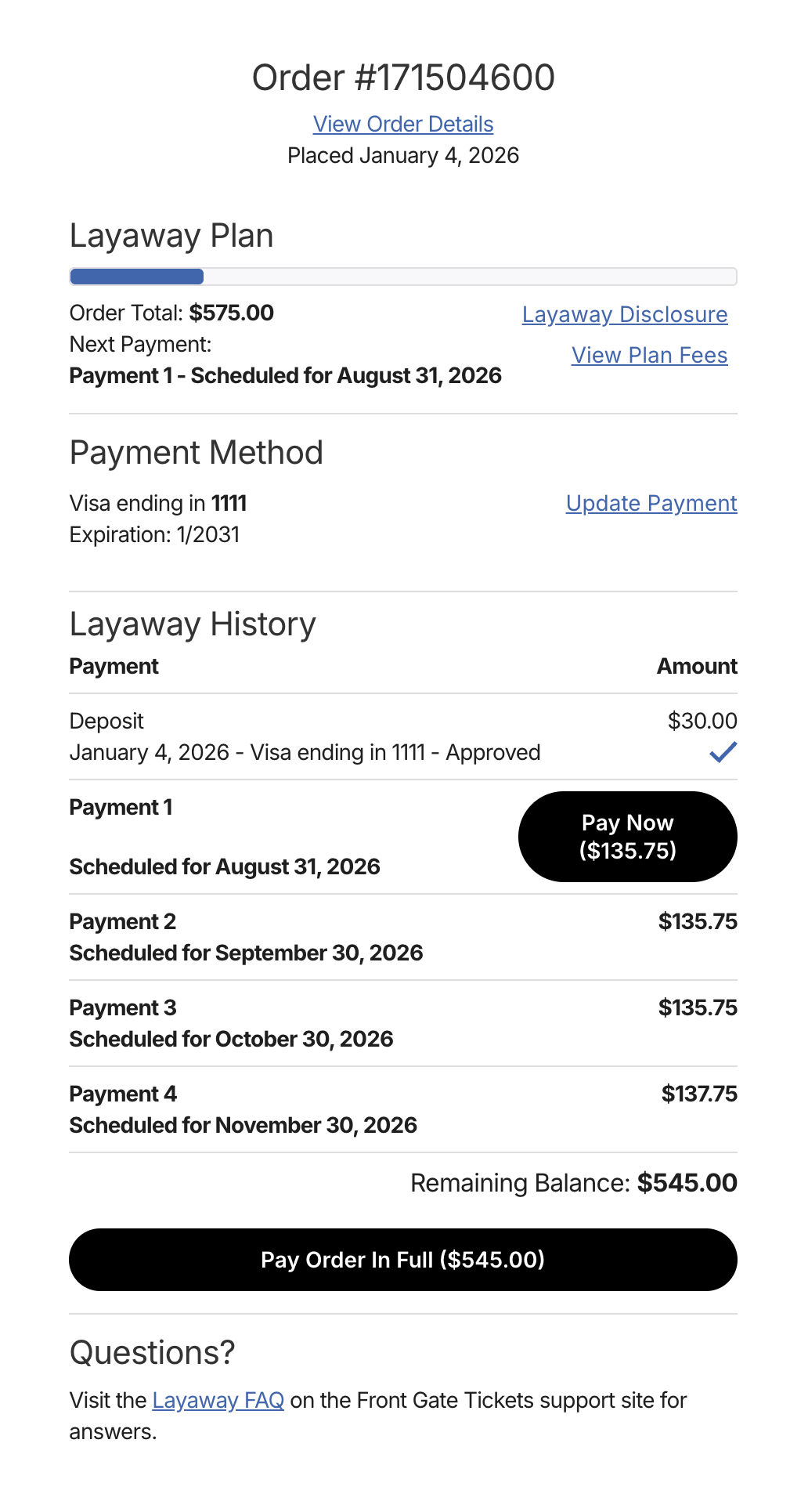Click the layaway plan progress bar
The height and width of the screenshot is (1512, 808).
403,277
